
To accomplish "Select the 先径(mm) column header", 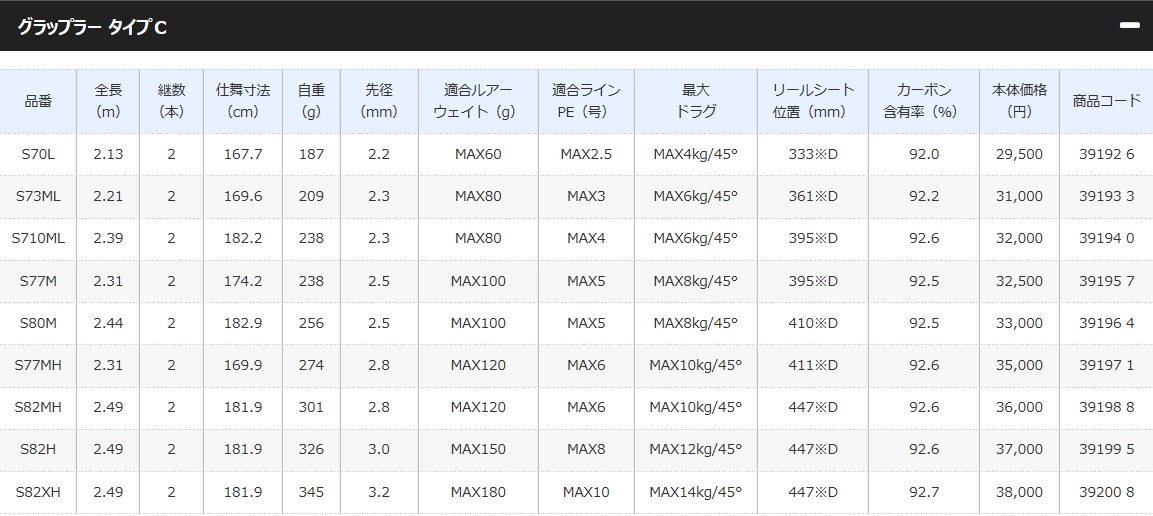I will (x=379, y=101).
